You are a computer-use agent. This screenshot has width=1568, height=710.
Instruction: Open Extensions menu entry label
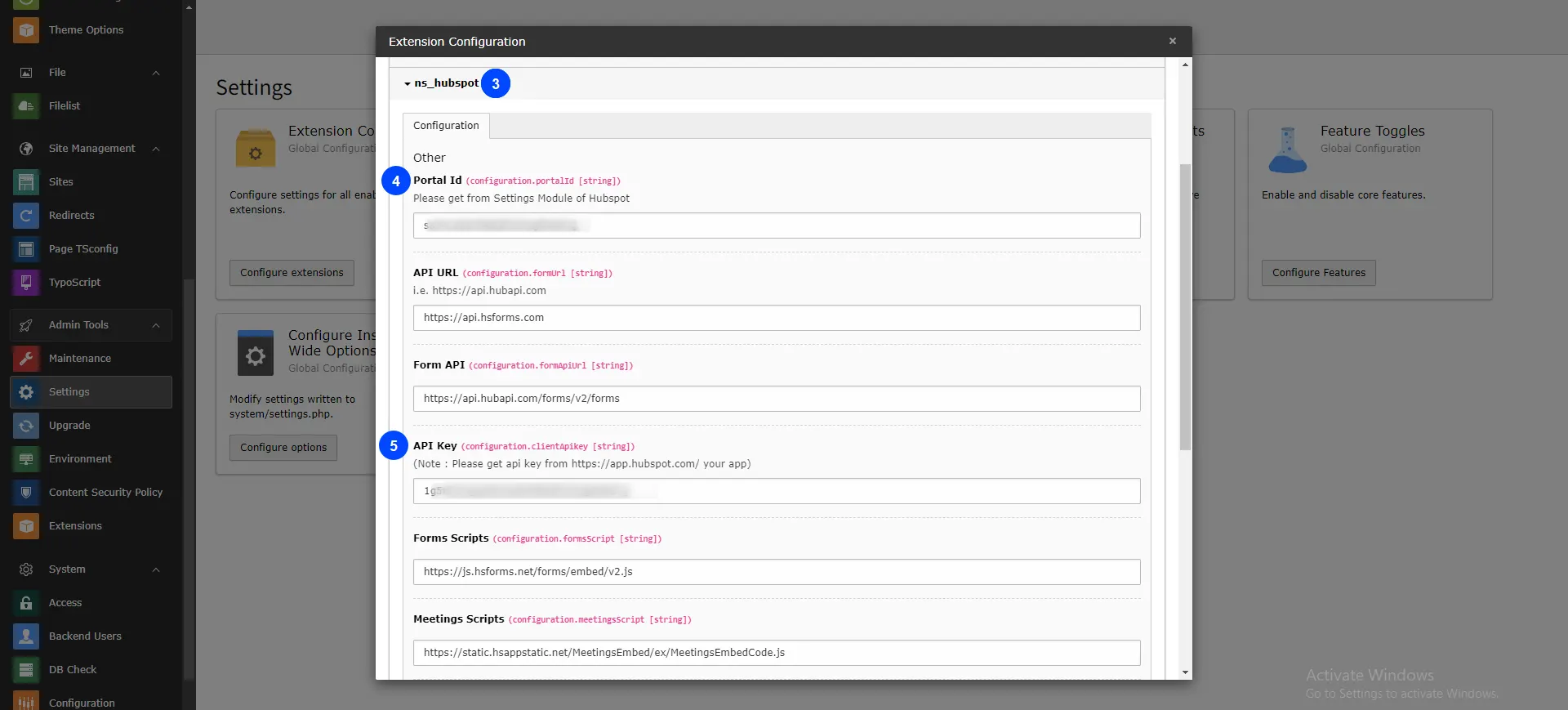75,526
